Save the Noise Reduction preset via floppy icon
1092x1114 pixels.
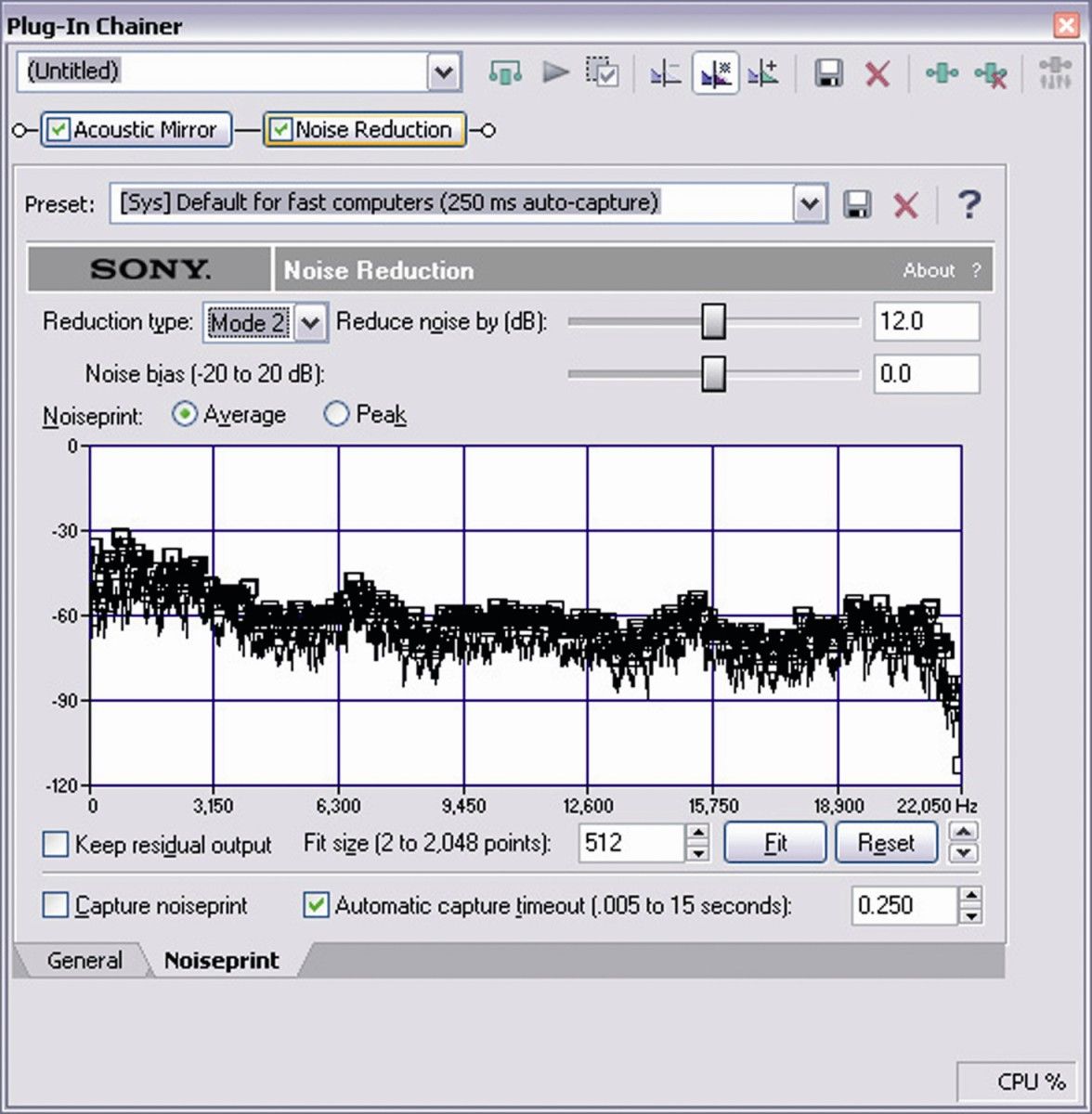(x=857, y=203)
